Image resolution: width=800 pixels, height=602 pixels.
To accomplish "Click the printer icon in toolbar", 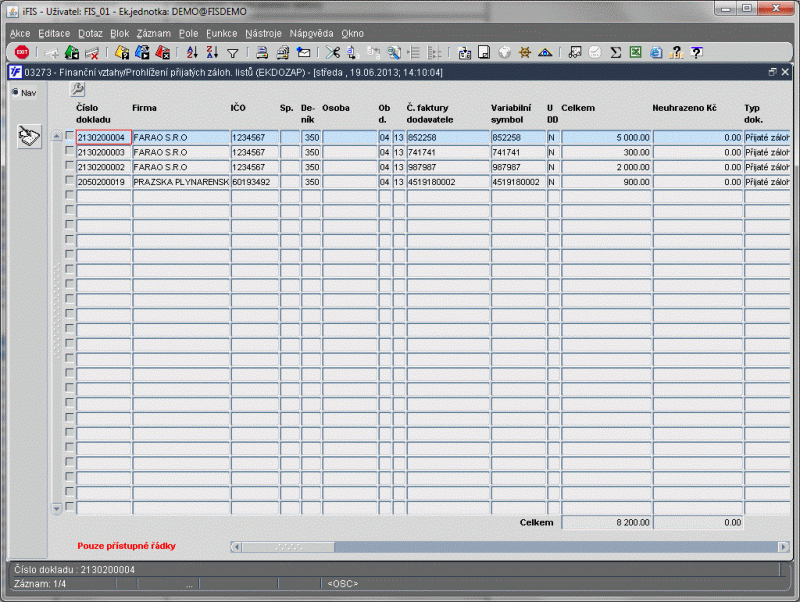I will 262,52.
